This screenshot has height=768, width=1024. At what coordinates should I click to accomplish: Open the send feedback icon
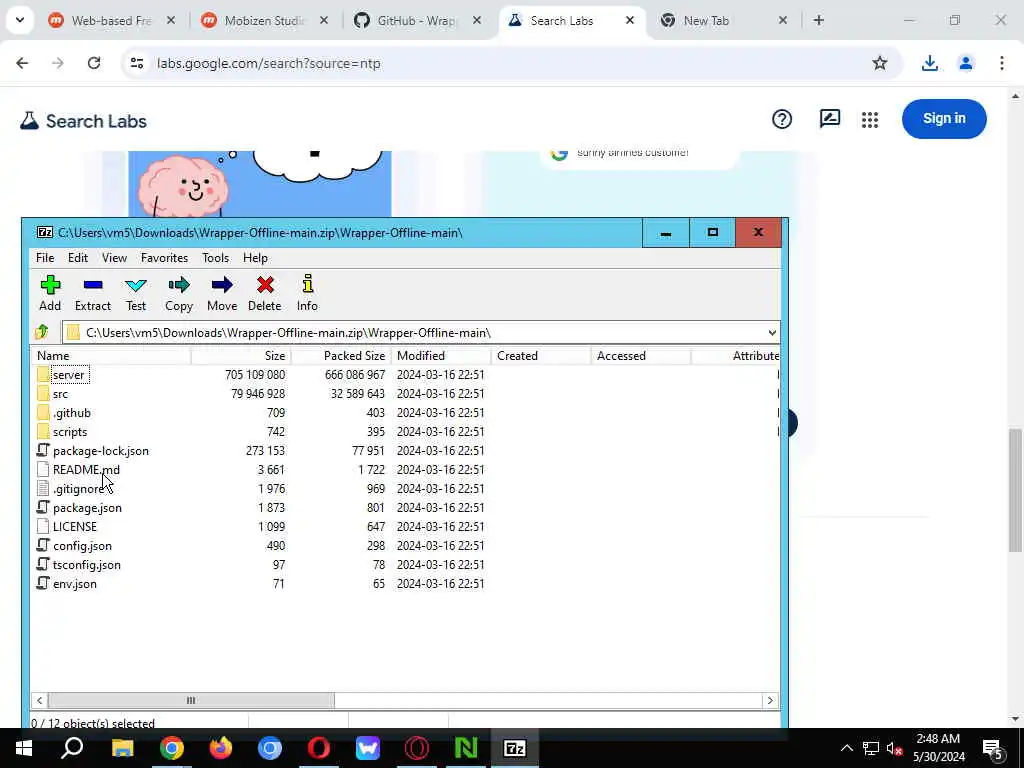click(x=829, y=120)
